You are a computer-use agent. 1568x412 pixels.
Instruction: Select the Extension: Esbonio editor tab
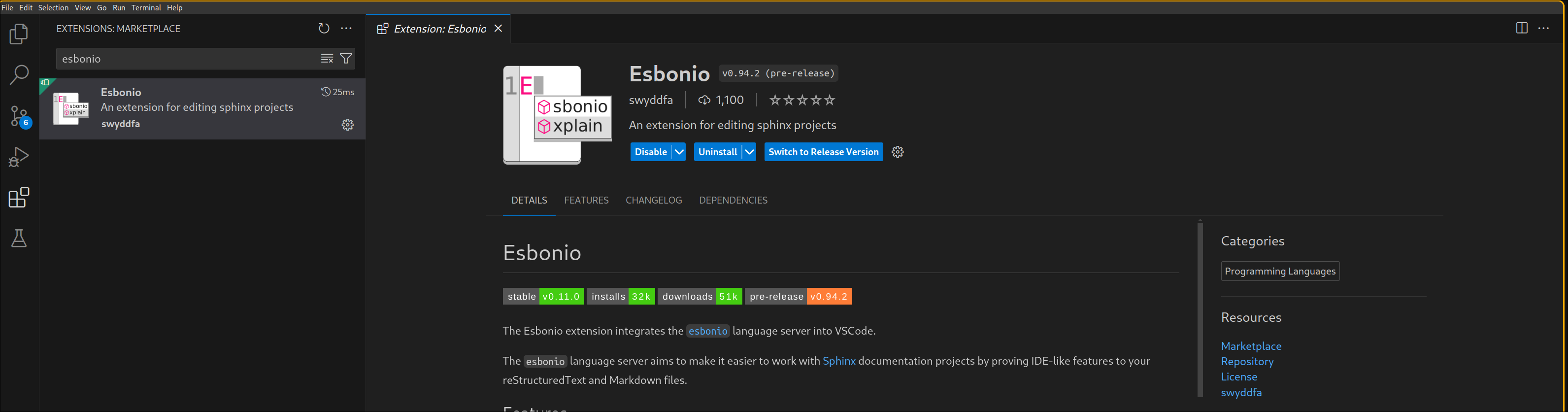pyautogui.click(x=438, y=29)
